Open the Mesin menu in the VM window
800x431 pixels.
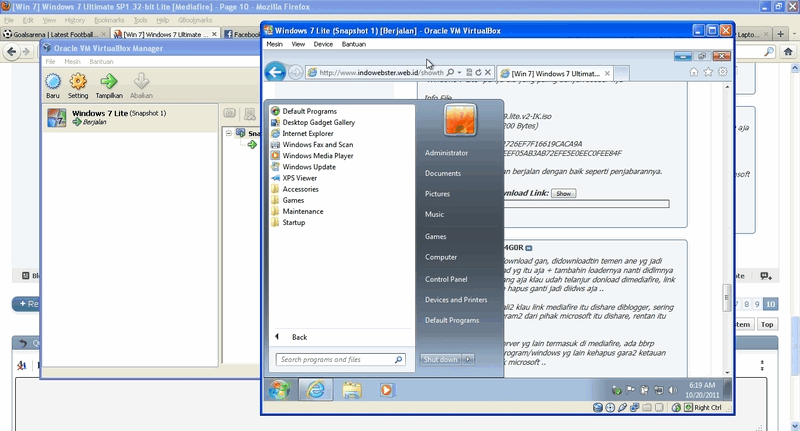pyautogui.click(x=274, y=44)
